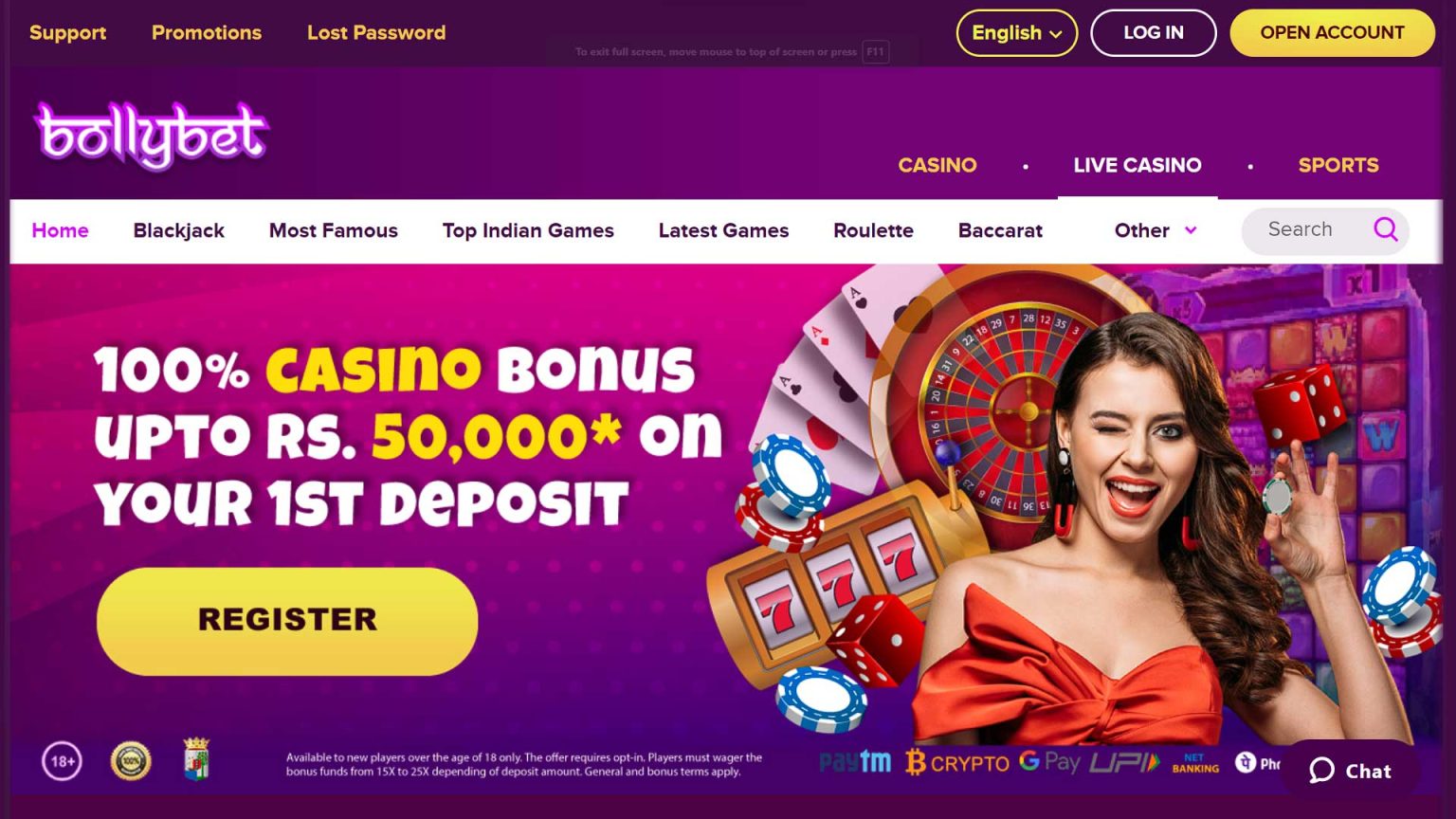Open the Sports section
The width and height of the screenshot is (1456, 819).
[x=1338, y=165]
